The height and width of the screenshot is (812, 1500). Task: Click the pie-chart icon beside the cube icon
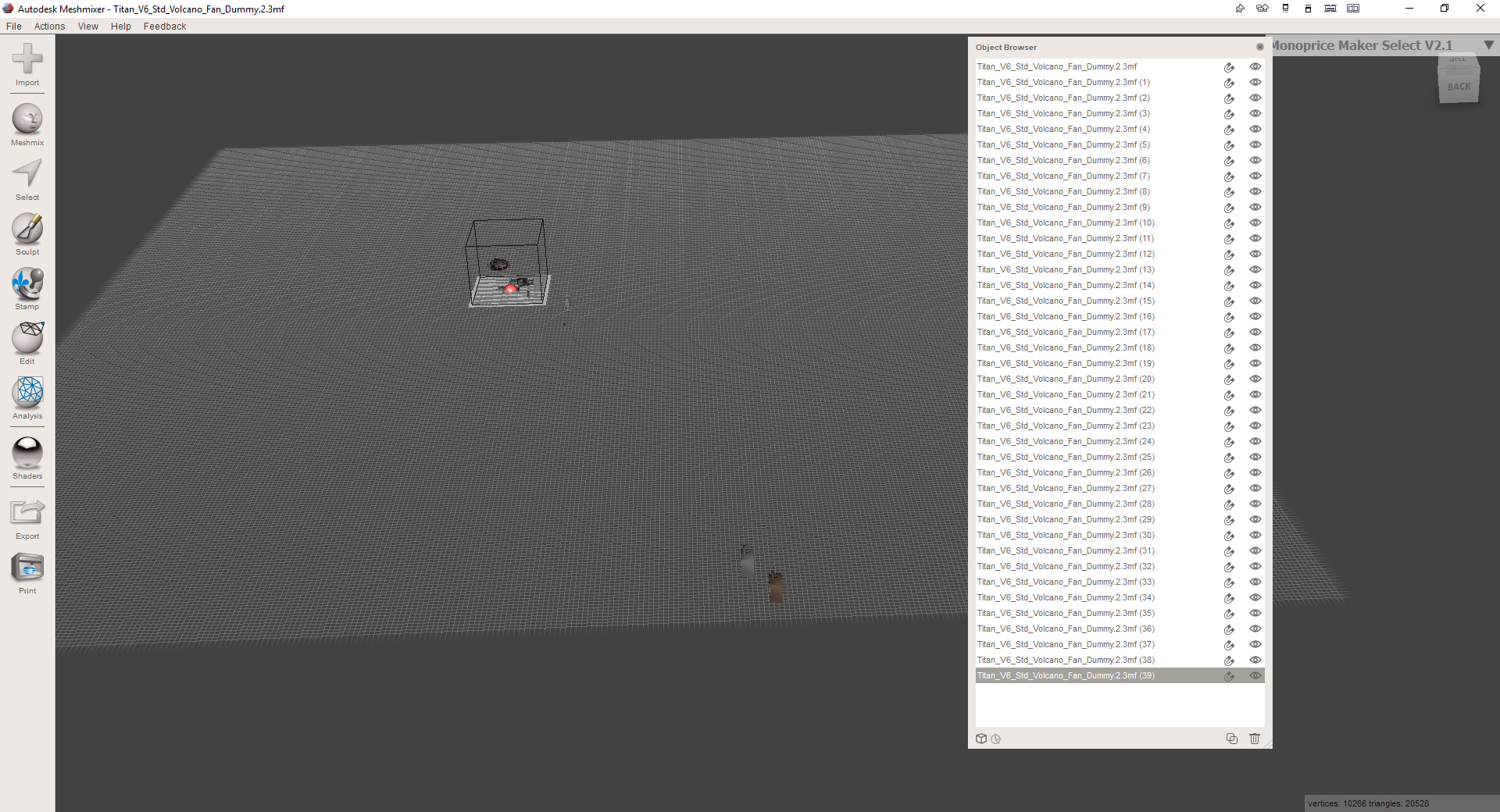pyautogui.click(x=996, y=739)
